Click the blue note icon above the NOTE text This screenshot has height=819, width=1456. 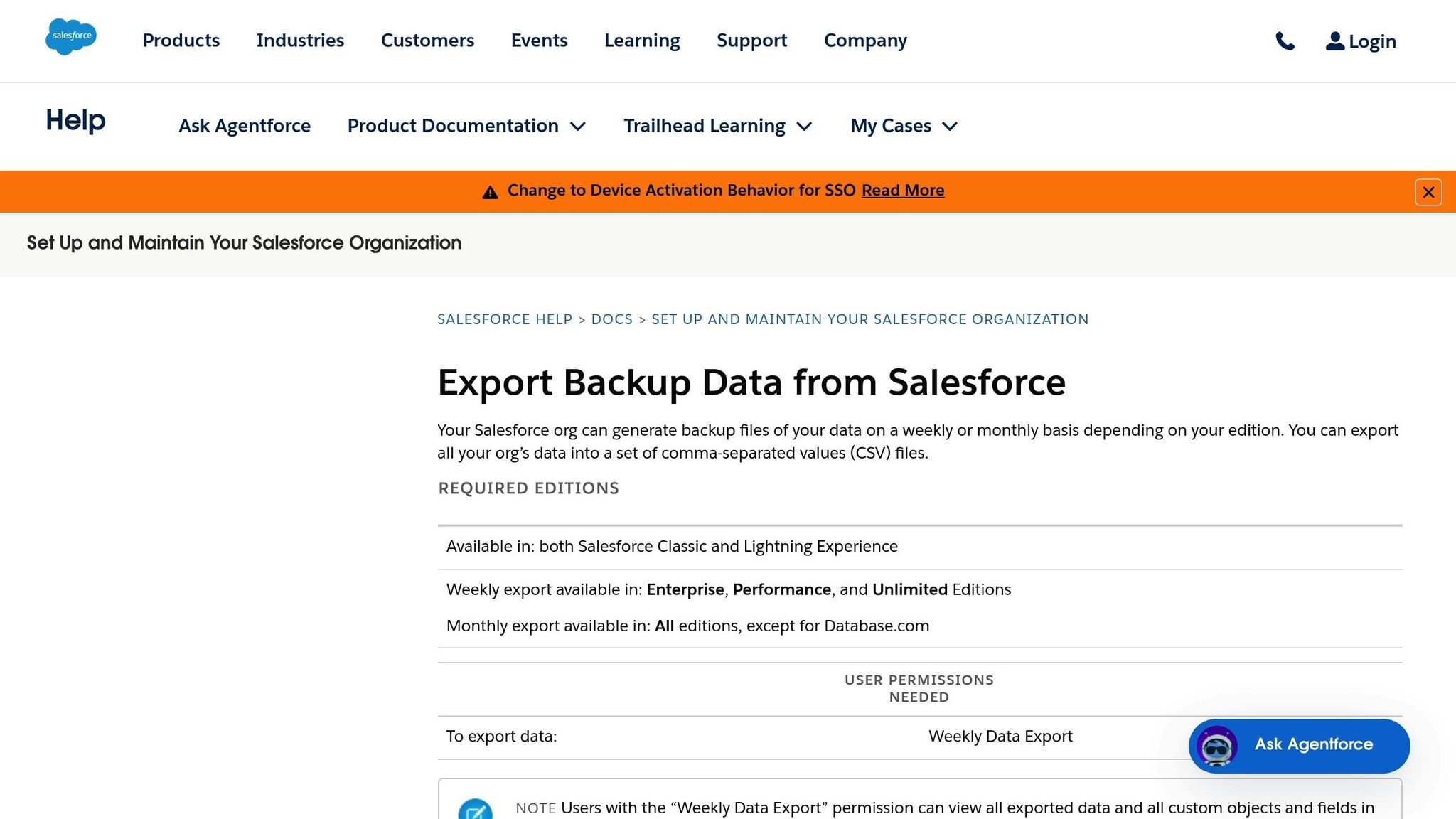(475, 808)
